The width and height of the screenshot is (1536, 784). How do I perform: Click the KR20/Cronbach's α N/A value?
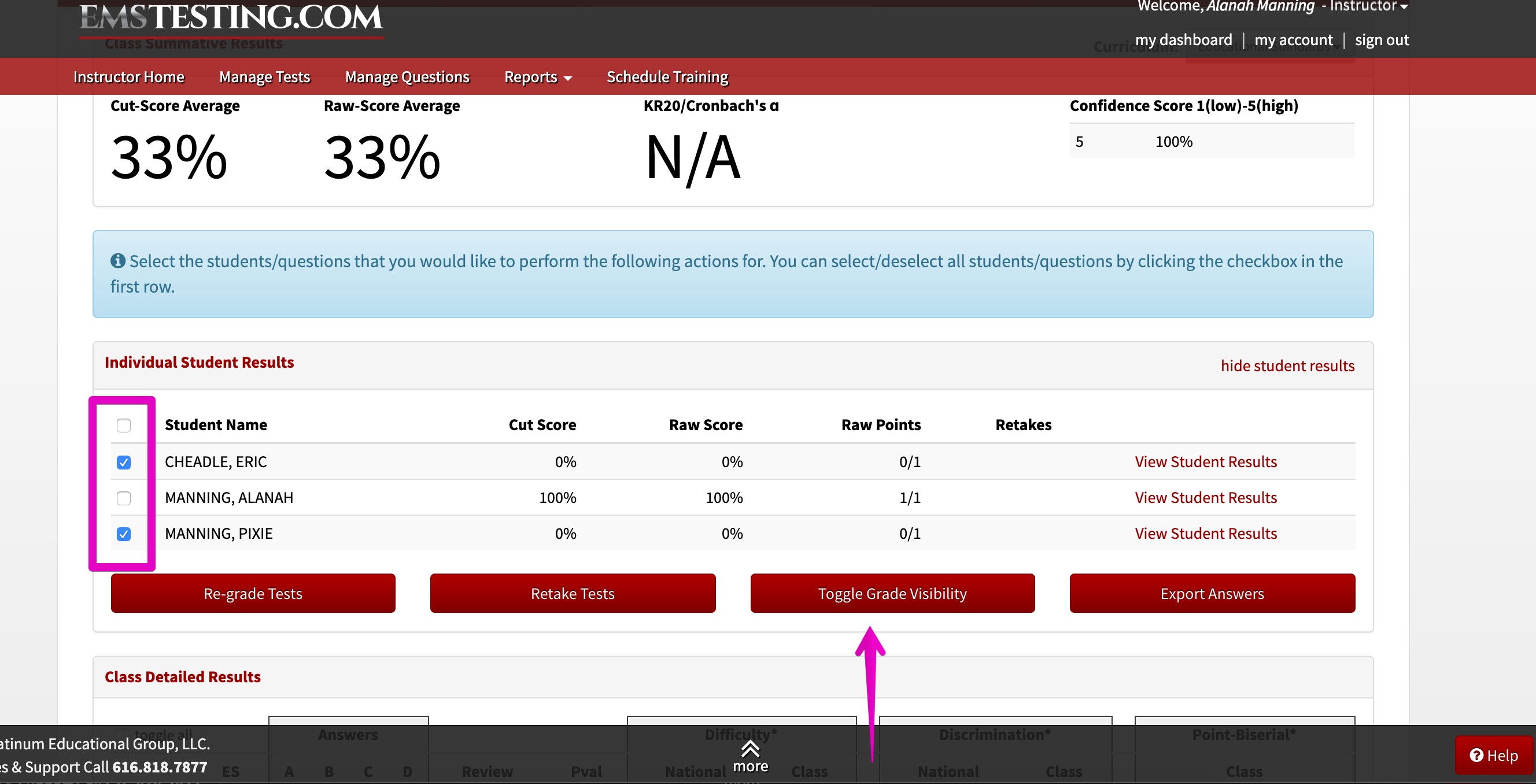click(x=693, y=158)
